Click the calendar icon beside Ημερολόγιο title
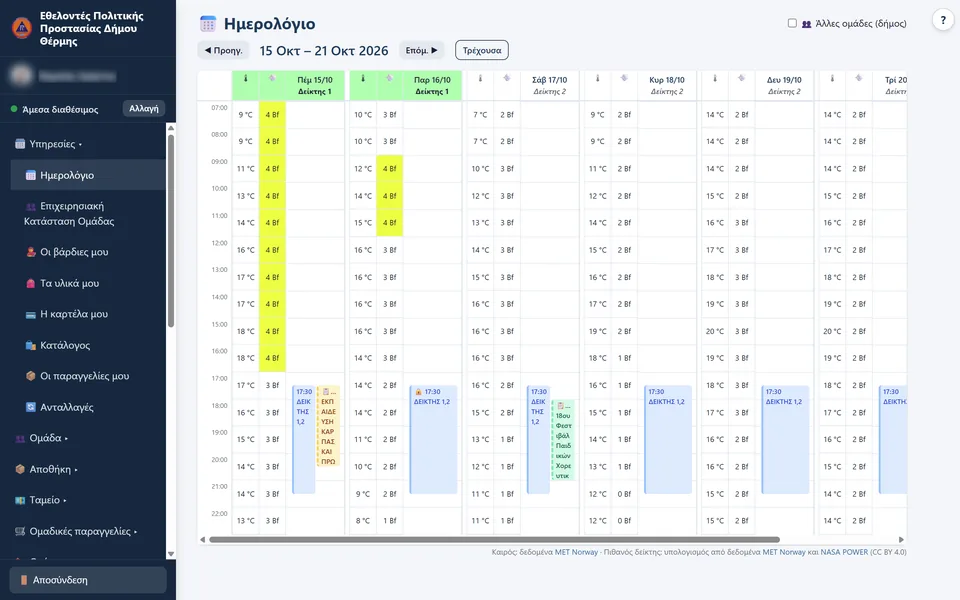The height and width of the screenshot is (600, 960). click(208, 24)
